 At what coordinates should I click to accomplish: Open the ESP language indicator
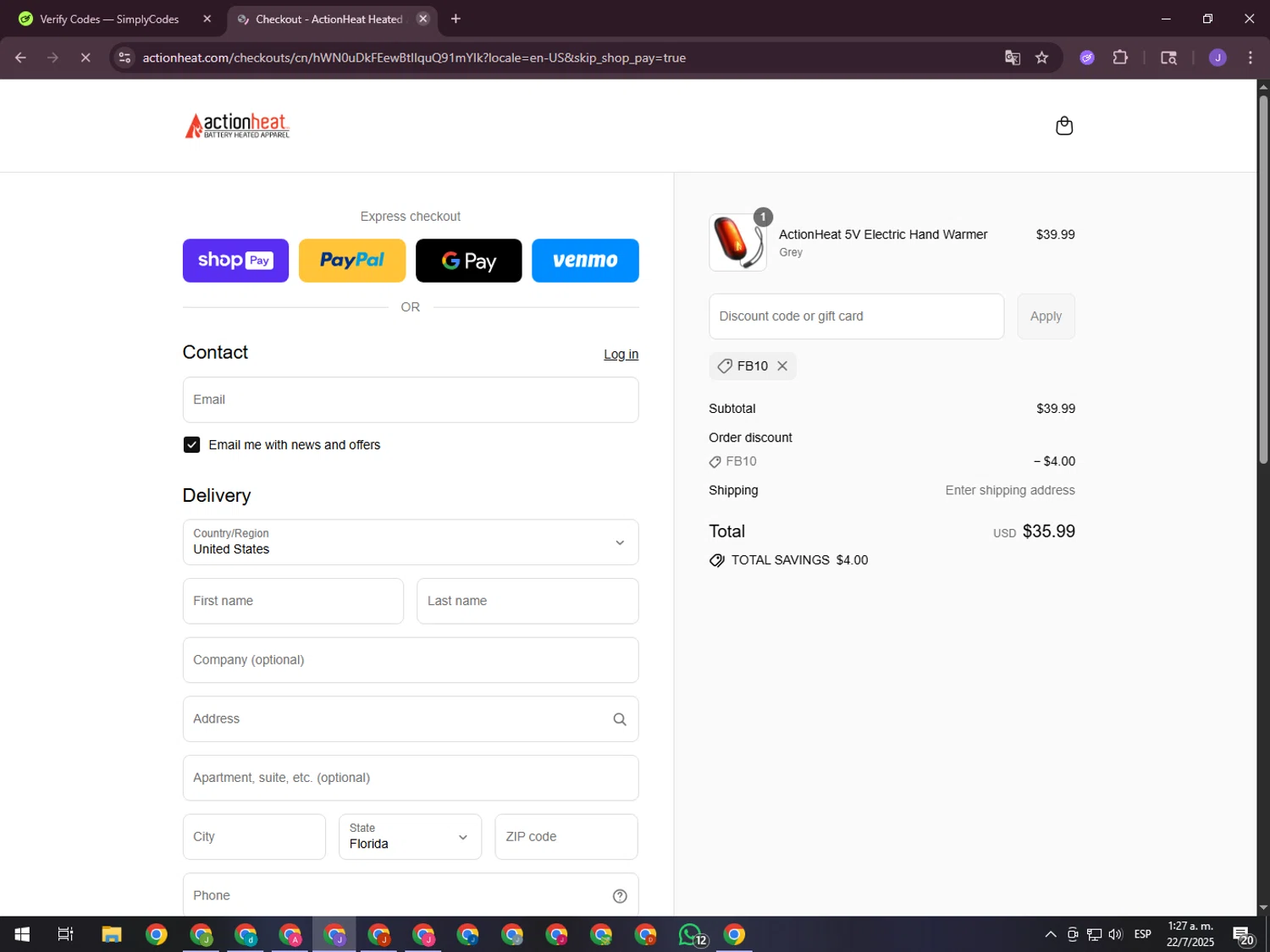coord(1143,934)
